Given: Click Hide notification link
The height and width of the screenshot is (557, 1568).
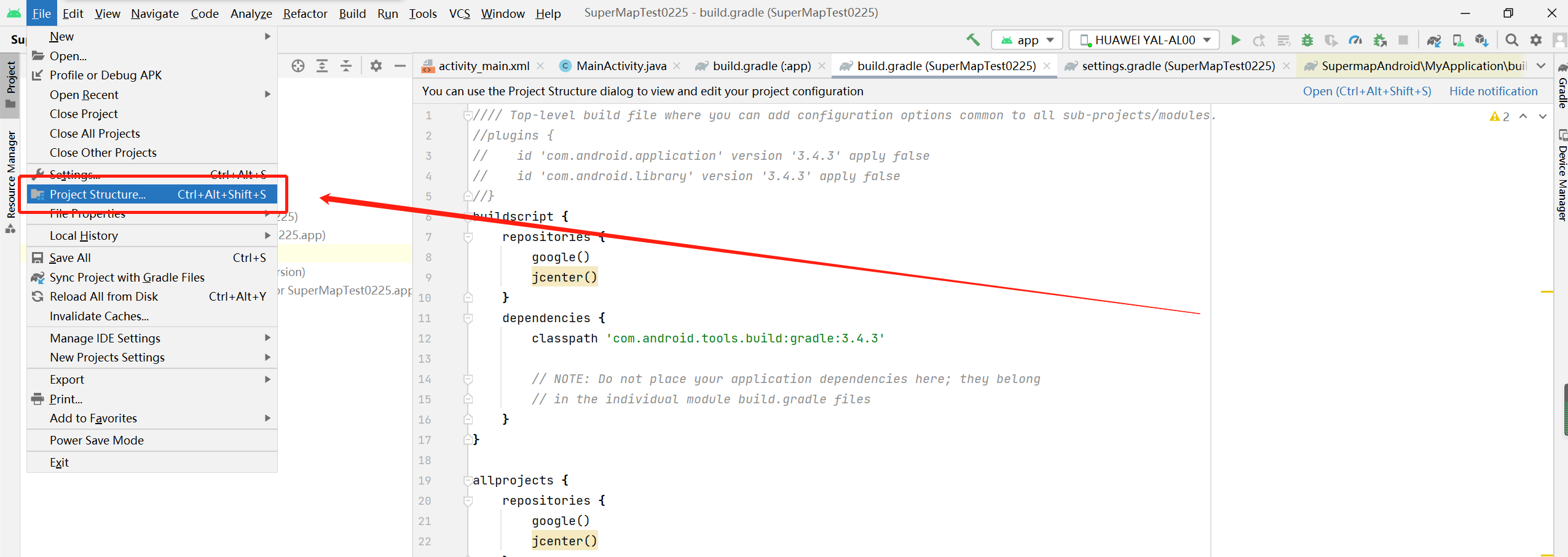Looking at the screenshot, I should 1493,91.
